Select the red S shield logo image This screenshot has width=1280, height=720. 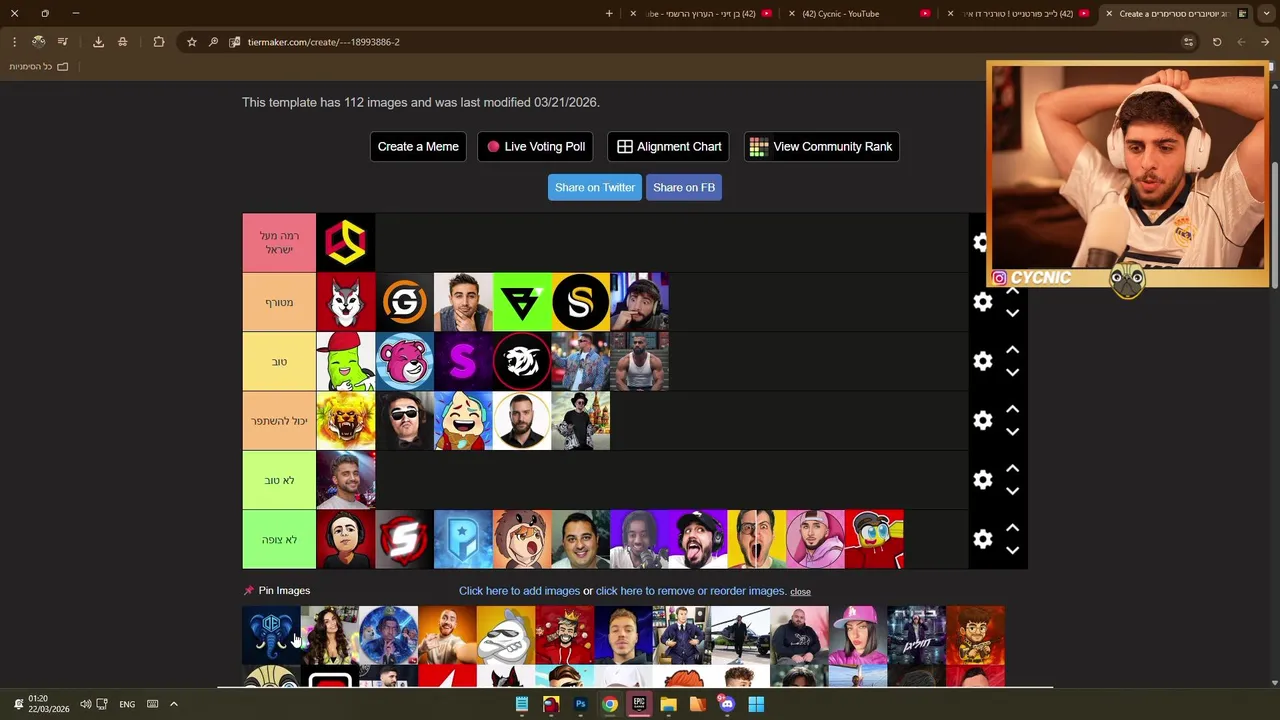pos(404,539)
